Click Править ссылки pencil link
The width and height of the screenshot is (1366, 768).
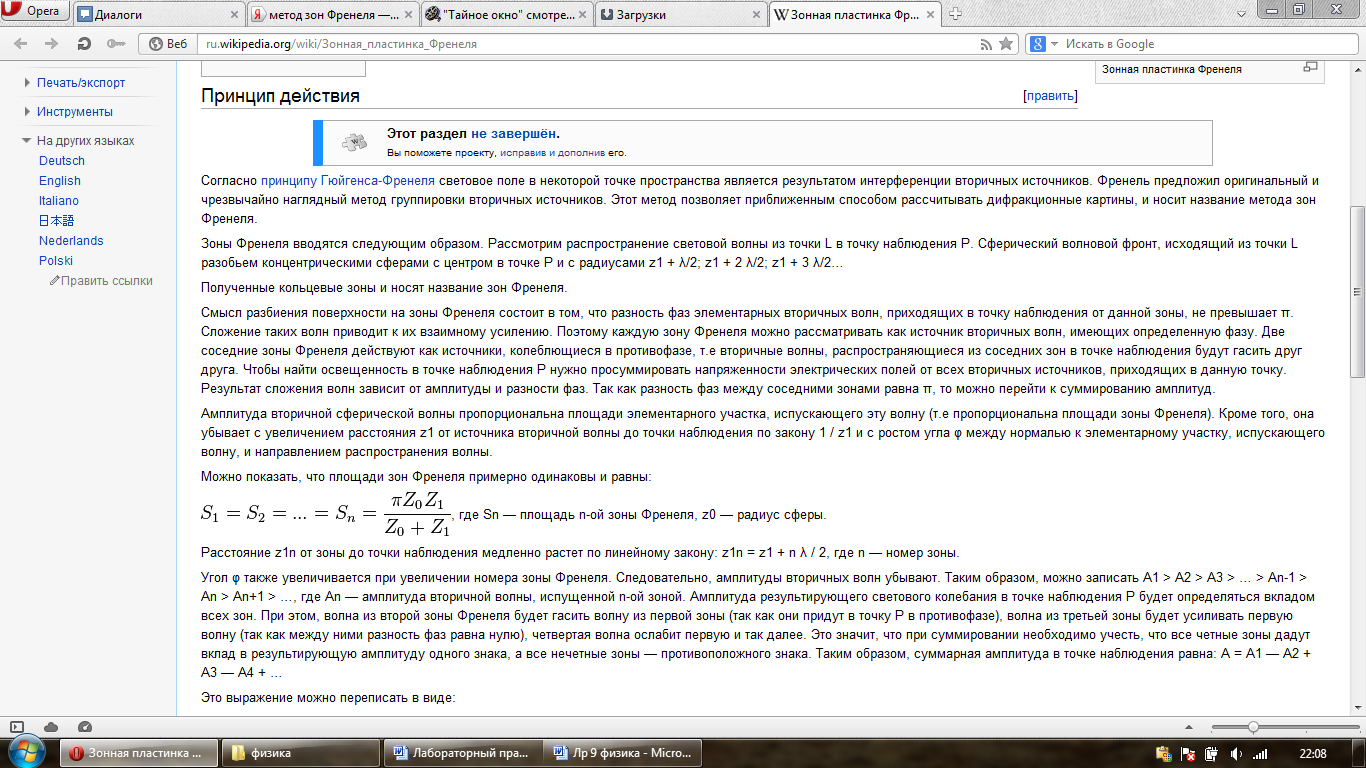pyautogui.click(x=101, y=281)
